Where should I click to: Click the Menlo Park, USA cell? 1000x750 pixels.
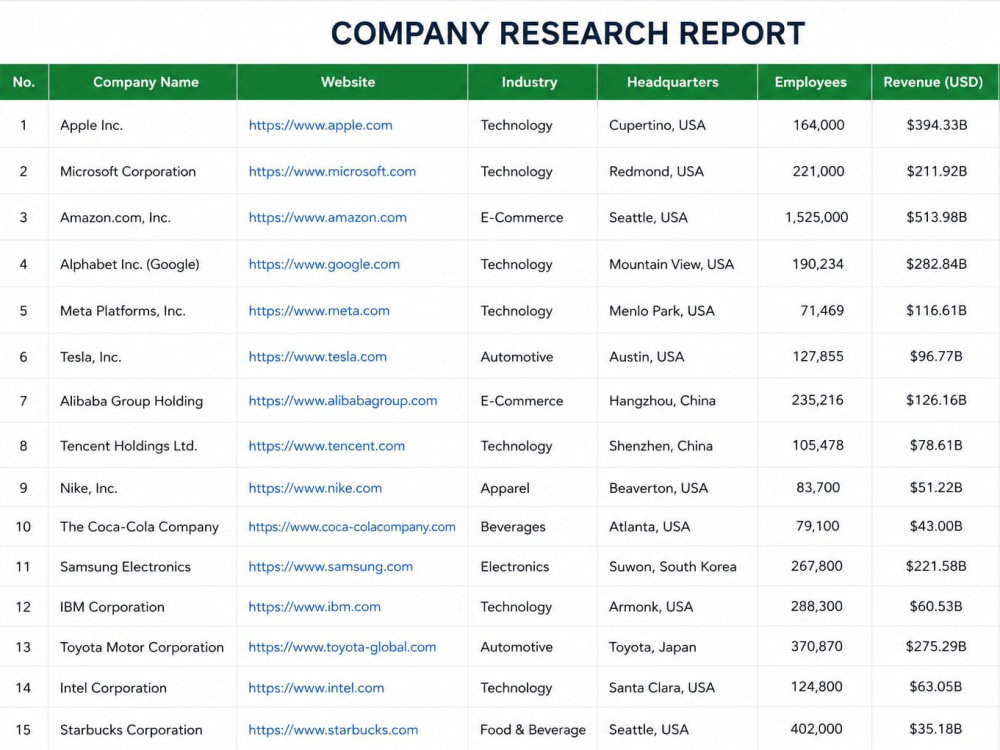click(x=677, y=311)
